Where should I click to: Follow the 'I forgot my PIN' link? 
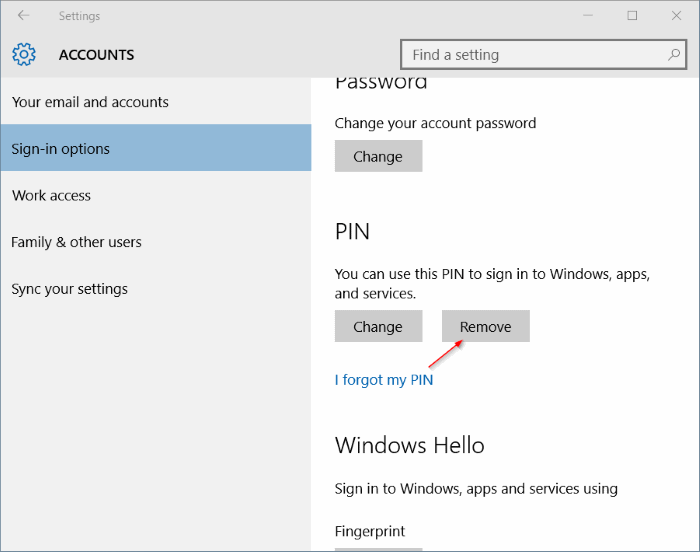coord(384,380)
